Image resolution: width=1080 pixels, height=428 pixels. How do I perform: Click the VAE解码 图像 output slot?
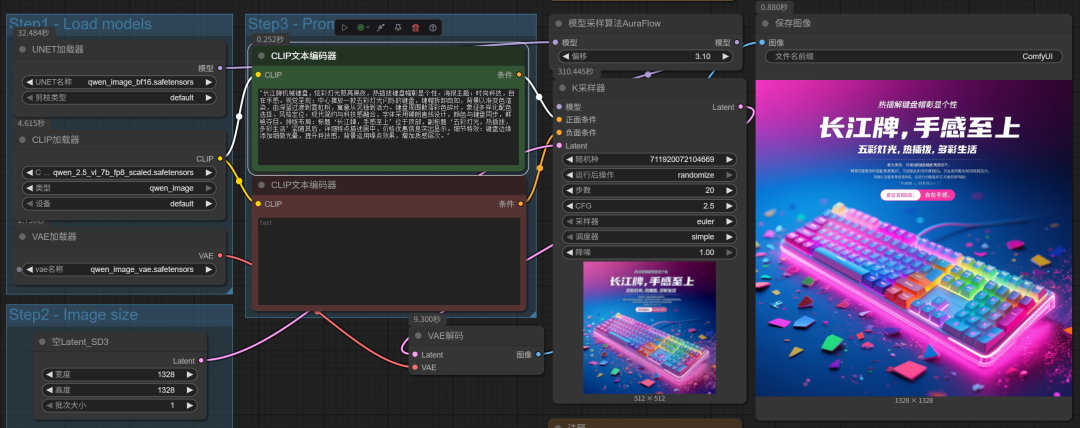tap(538, 354)
